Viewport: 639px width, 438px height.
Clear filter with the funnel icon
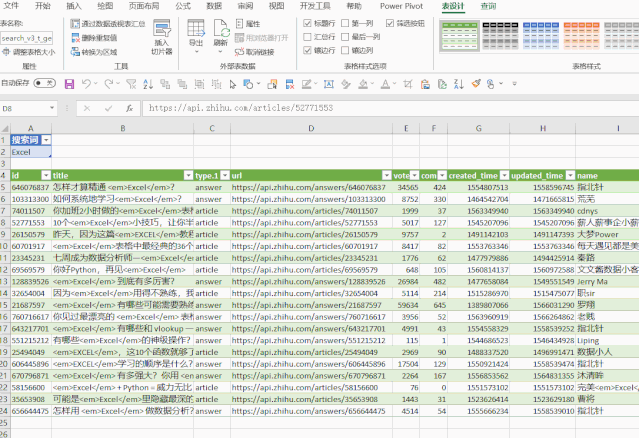point(131,84)
